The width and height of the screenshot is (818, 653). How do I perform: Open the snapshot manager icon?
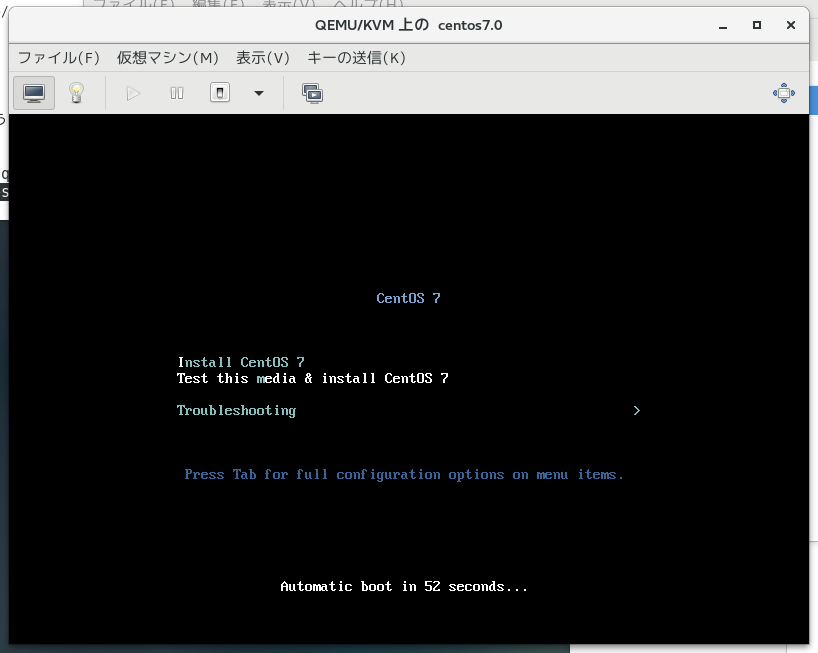312,93
